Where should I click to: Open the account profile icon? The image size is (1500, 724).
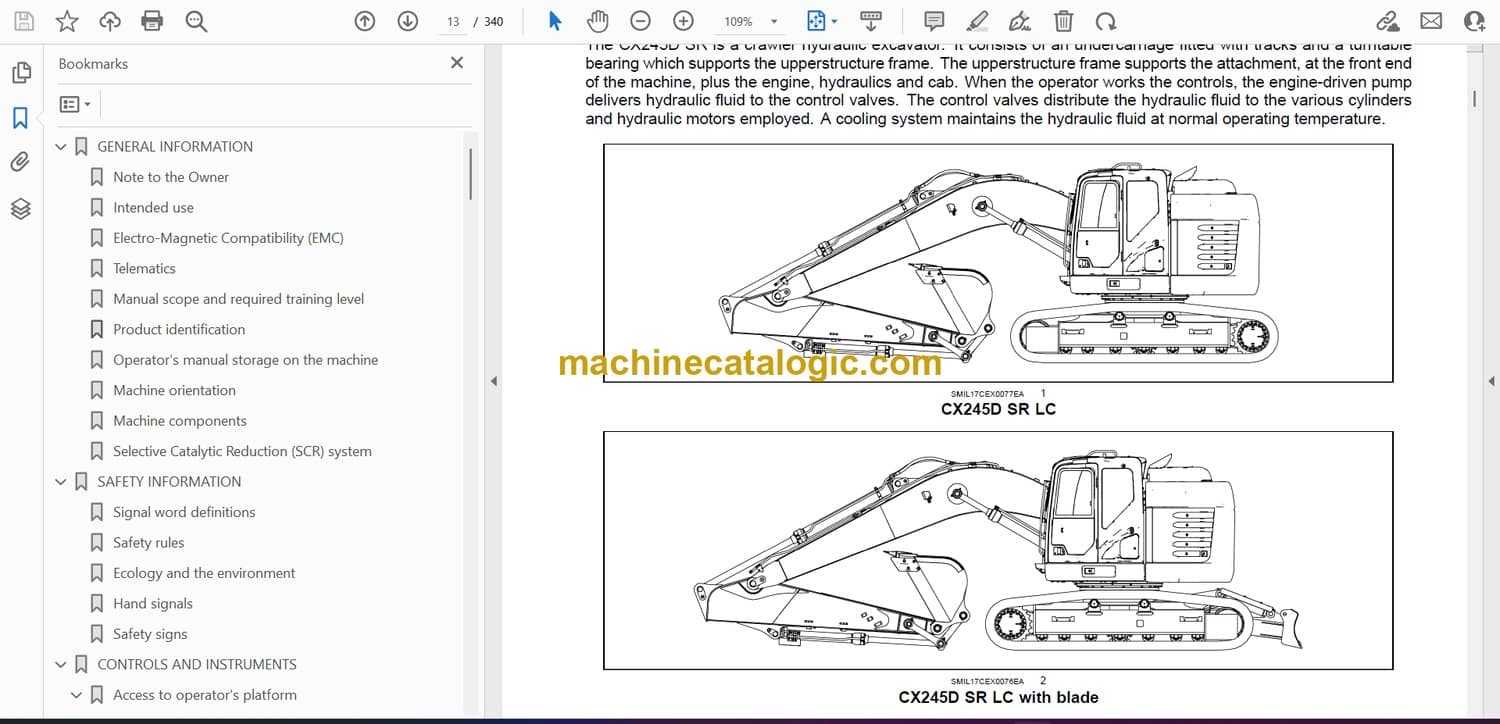coord(1474,21)
